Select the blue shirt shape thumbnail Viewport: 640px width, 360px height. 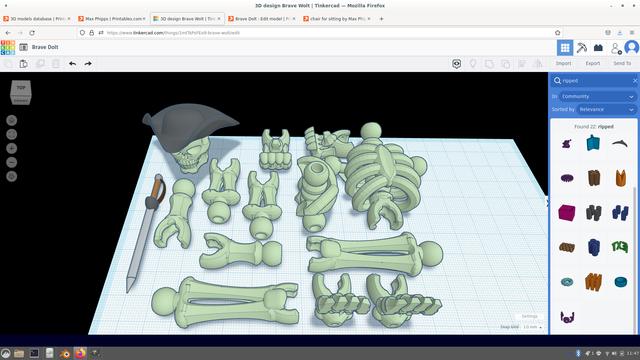(x=593, y=143)
